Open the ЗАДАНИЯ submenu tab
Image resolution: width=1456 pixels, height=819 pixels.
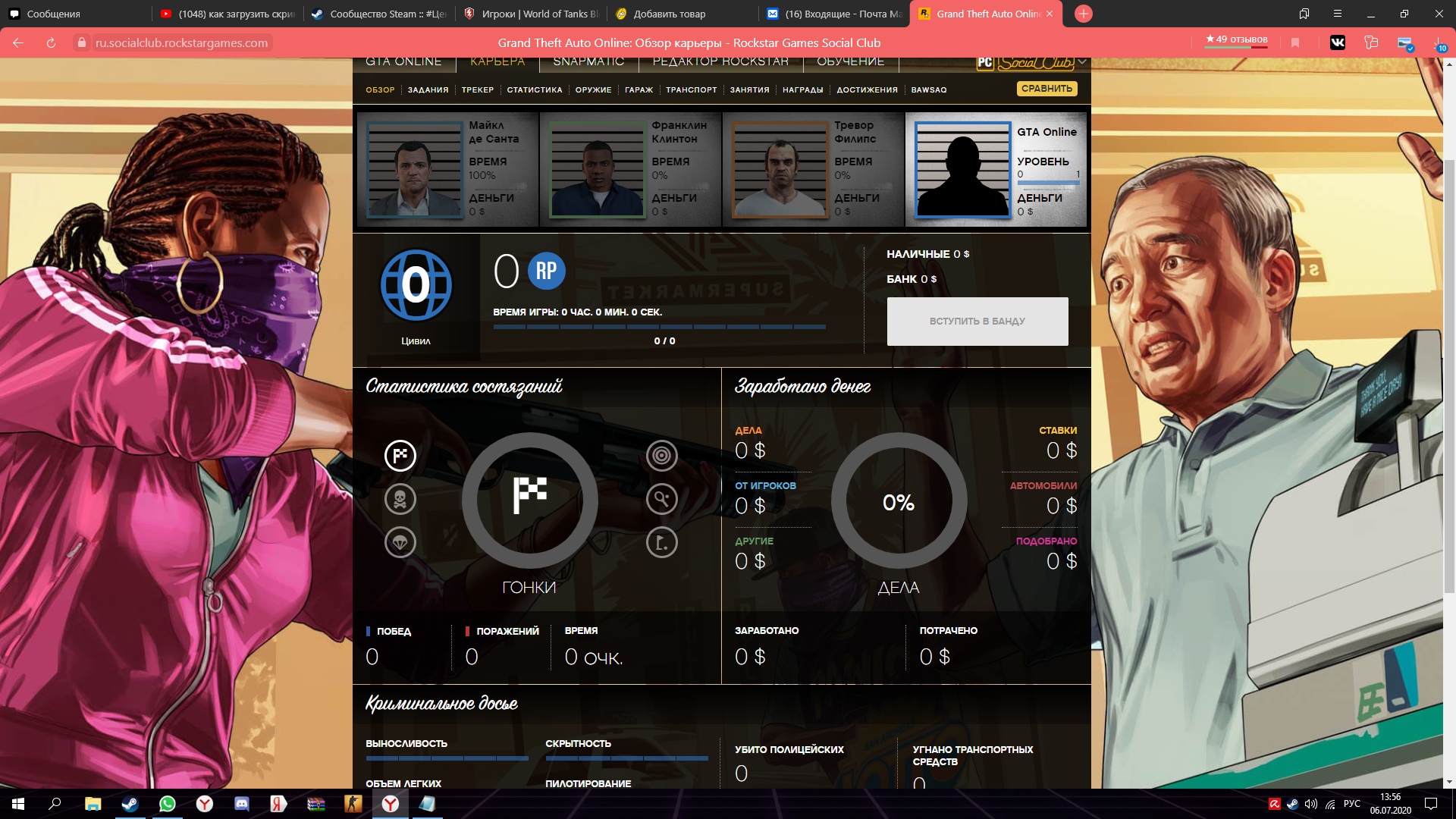click(428, 90)
